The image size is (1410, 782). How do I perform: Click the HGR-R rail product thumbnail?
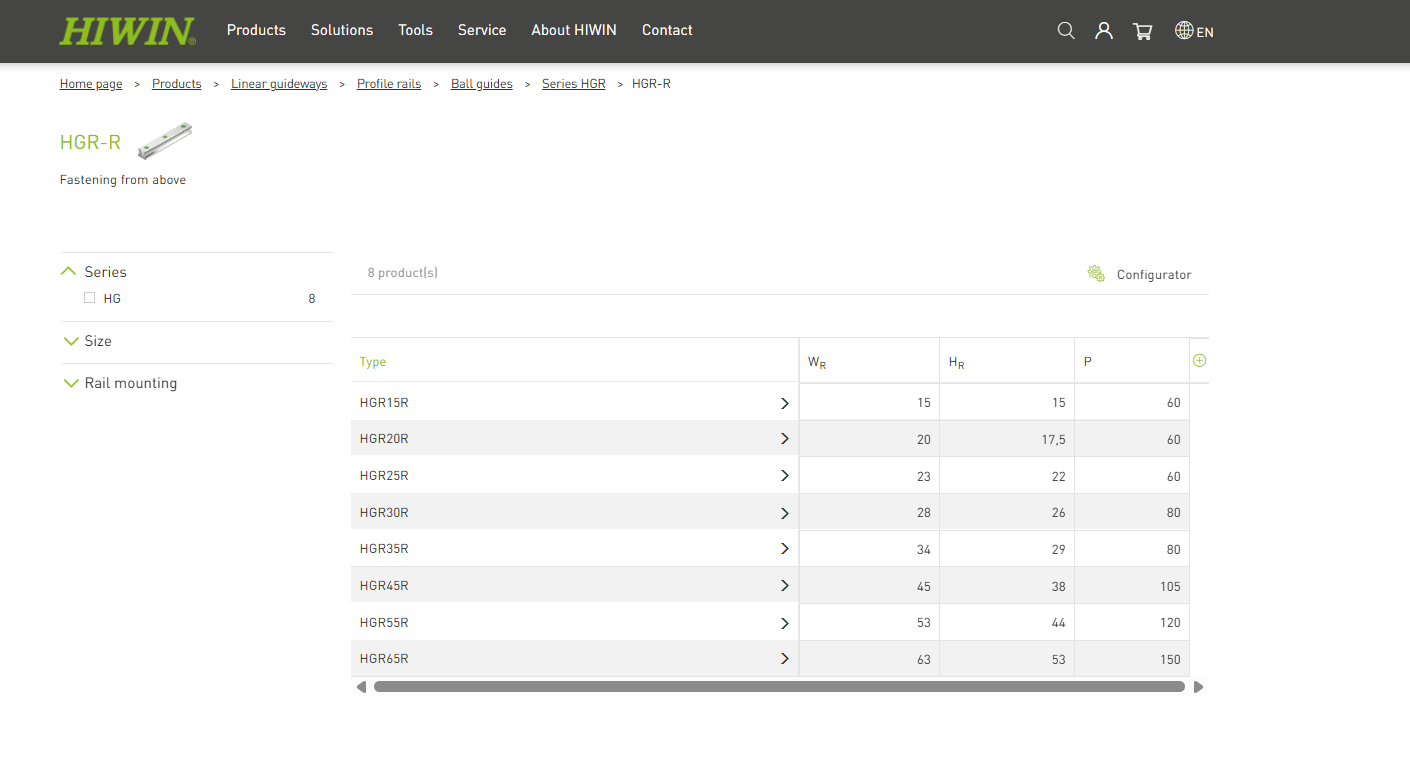pyautogui.click(x=164, y=141)
